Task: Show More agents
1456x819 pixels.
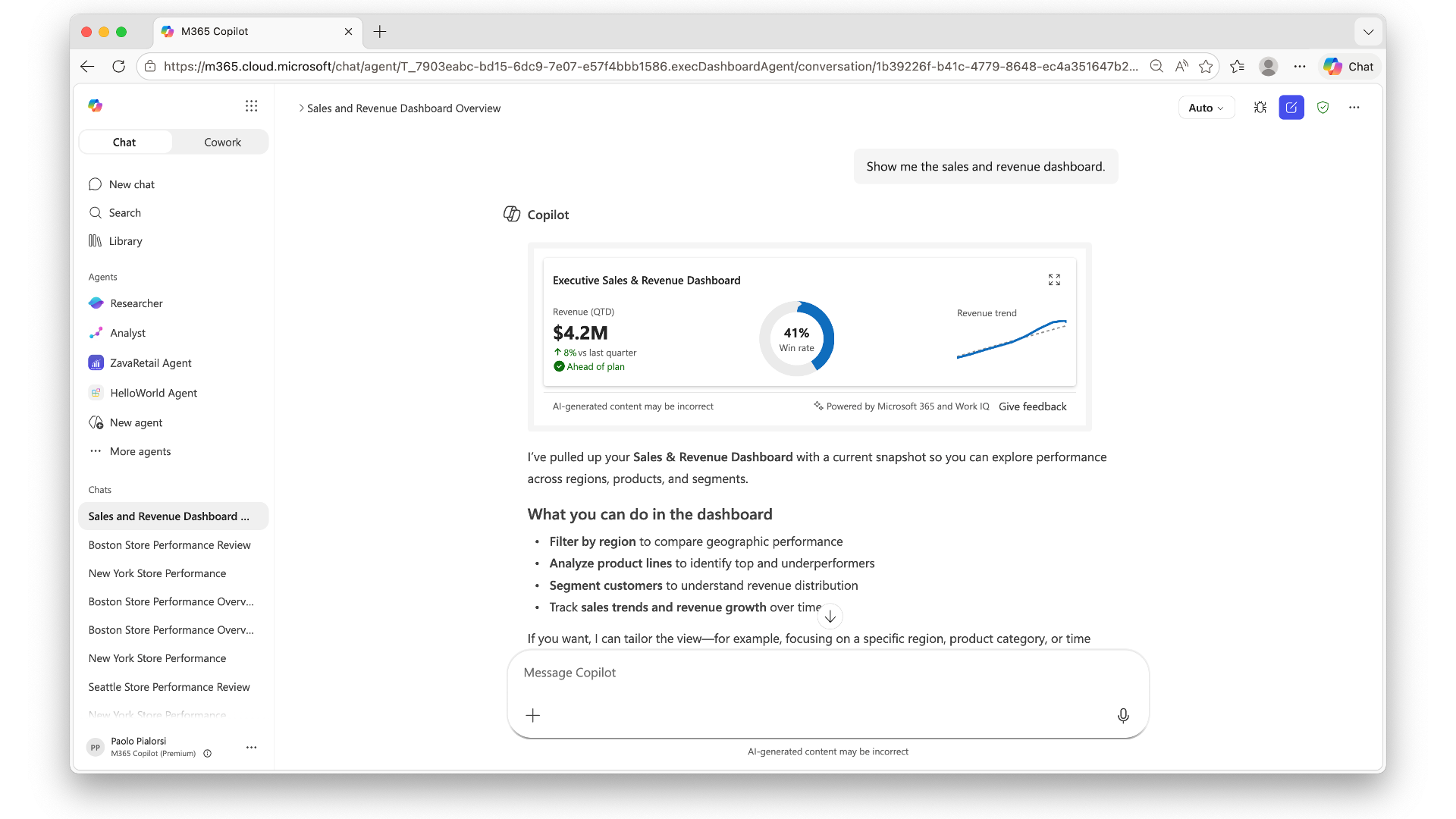Action: coord(173,451)
